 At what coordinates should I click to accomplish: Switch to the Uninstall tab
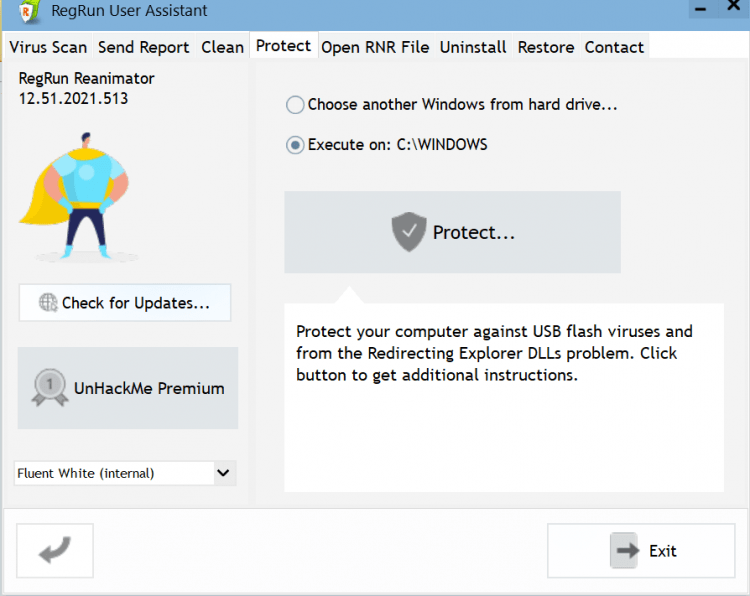coord(473,47)
